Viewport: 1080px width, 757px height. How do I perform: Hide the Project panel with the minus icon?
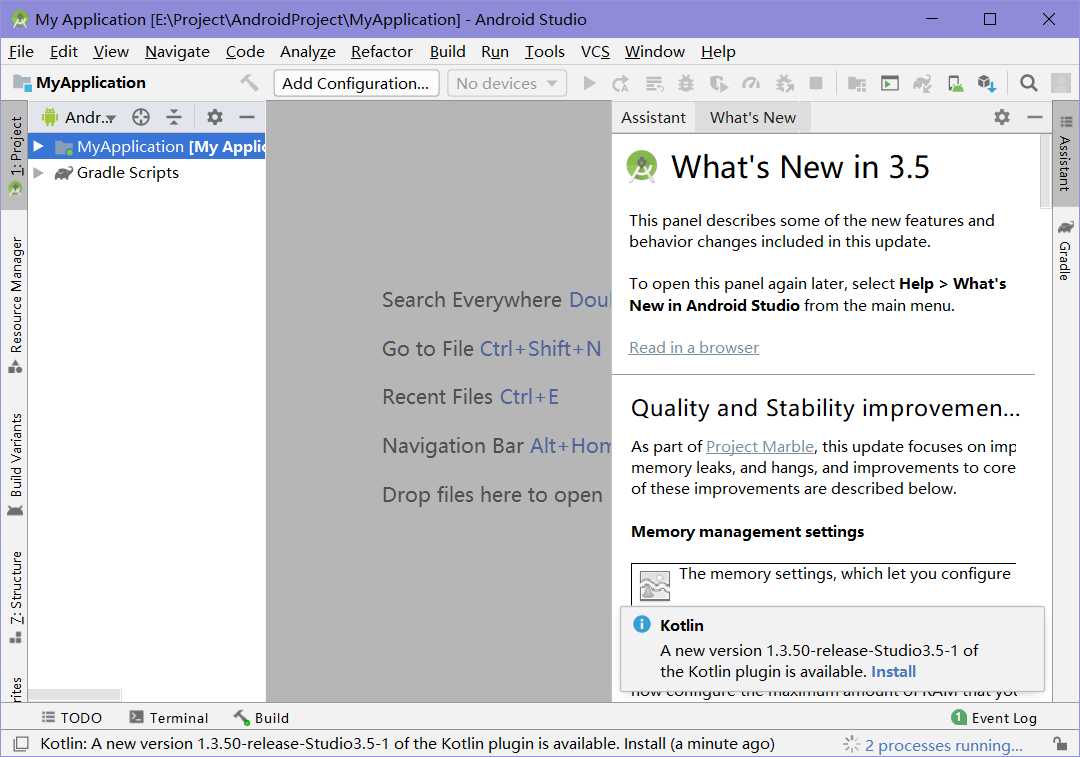click(x=247, y=117)
